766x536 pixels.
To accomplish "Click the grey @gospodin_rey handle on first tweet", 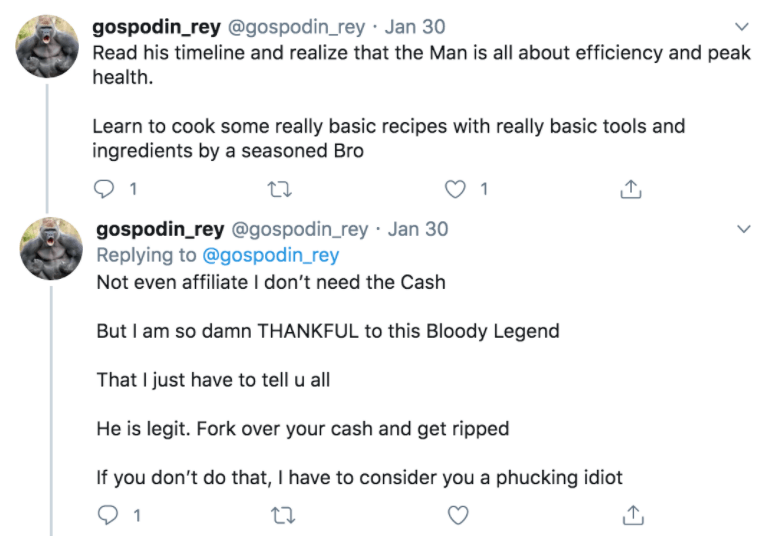I will 298,27.
